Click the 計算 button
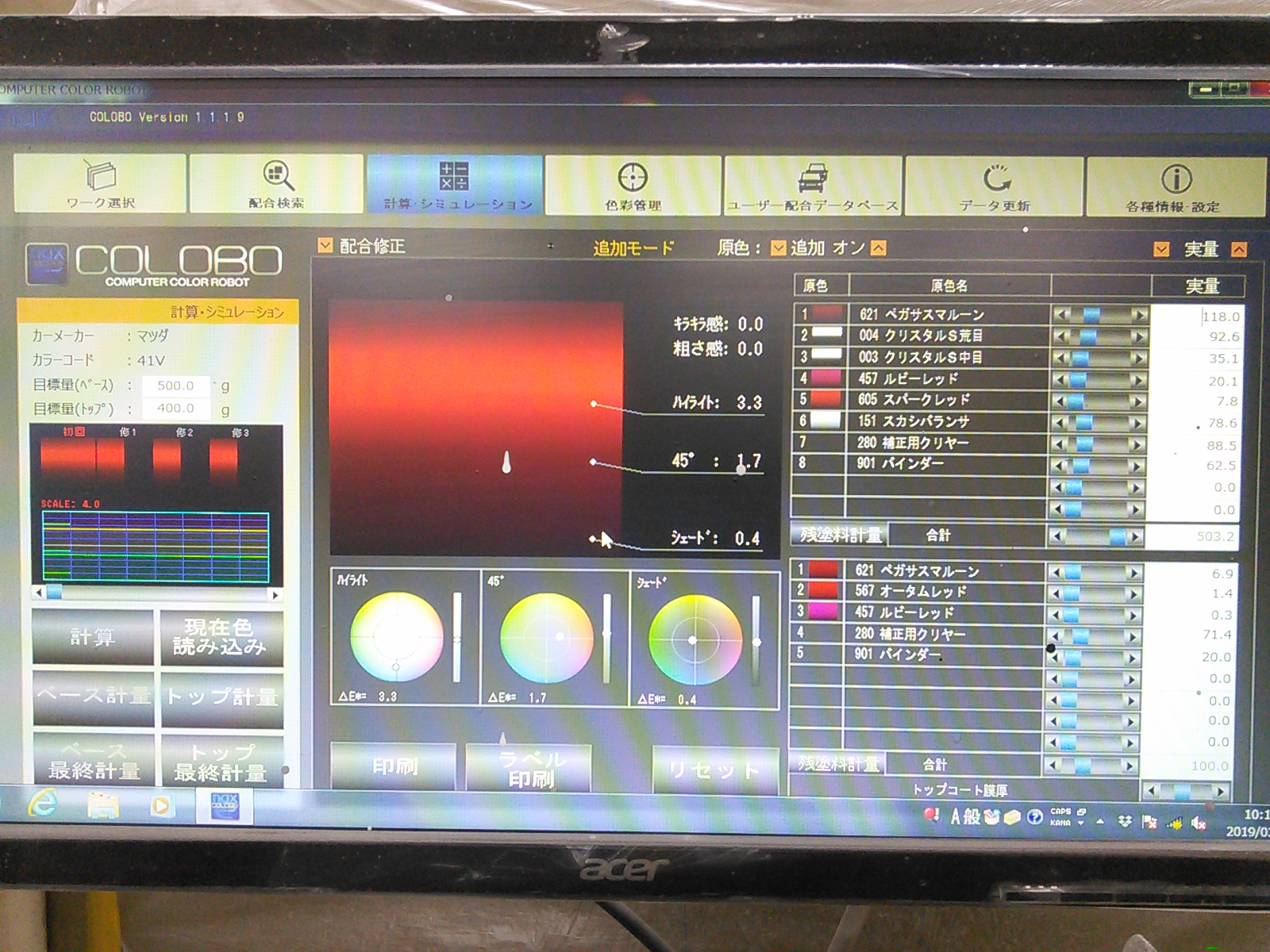1270x952 pixels. (x=93, y=637)
